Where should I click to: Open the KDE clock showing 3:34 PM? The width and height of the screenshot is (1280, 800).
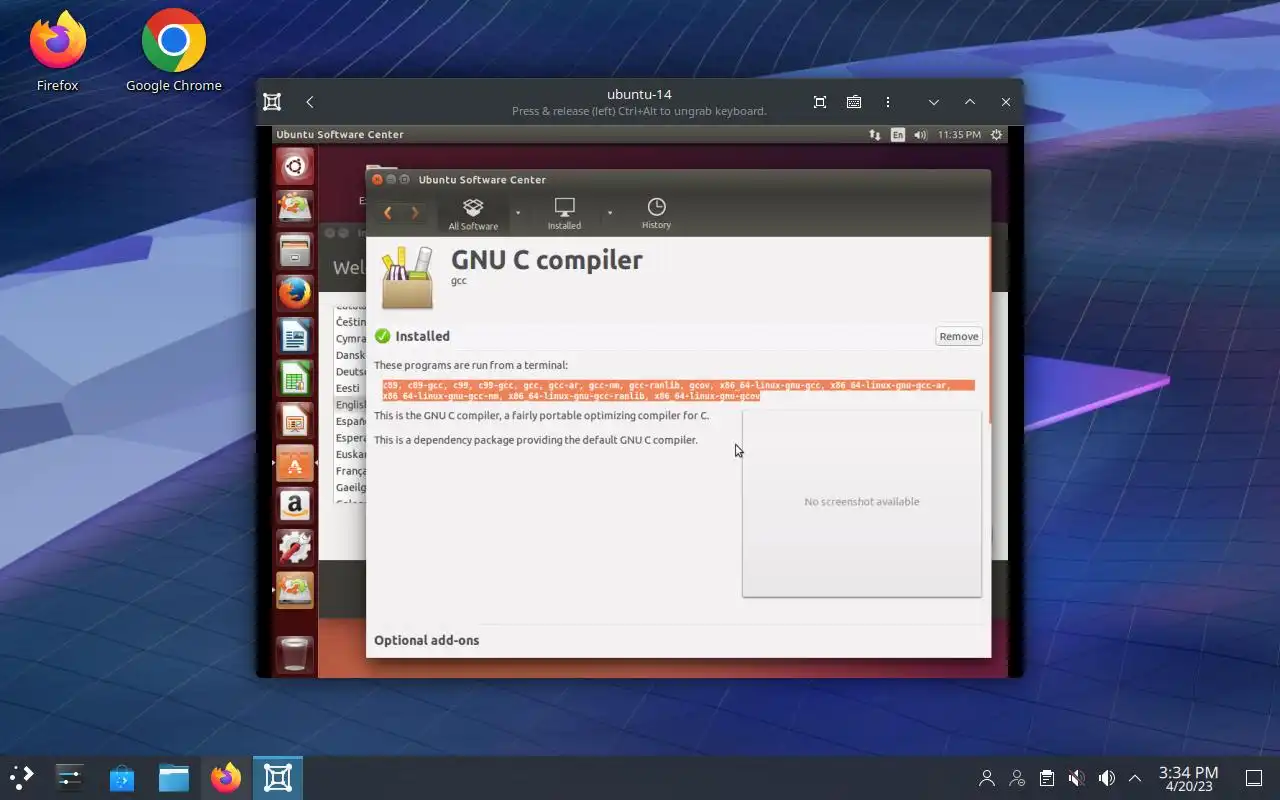pyautogui.click(x=1188, y=778)
